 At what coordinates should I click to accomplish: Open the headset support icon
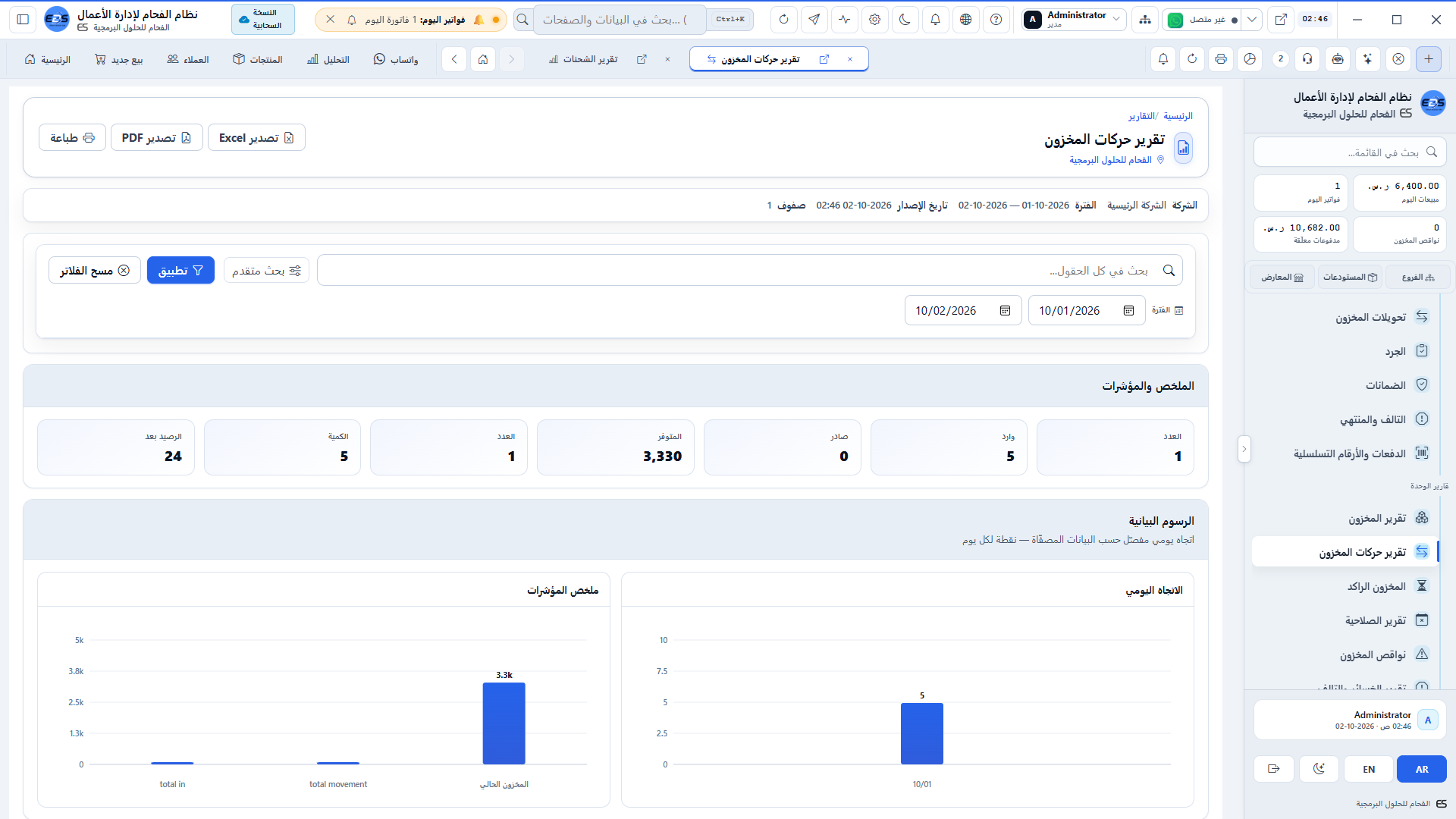(1307, 59)
